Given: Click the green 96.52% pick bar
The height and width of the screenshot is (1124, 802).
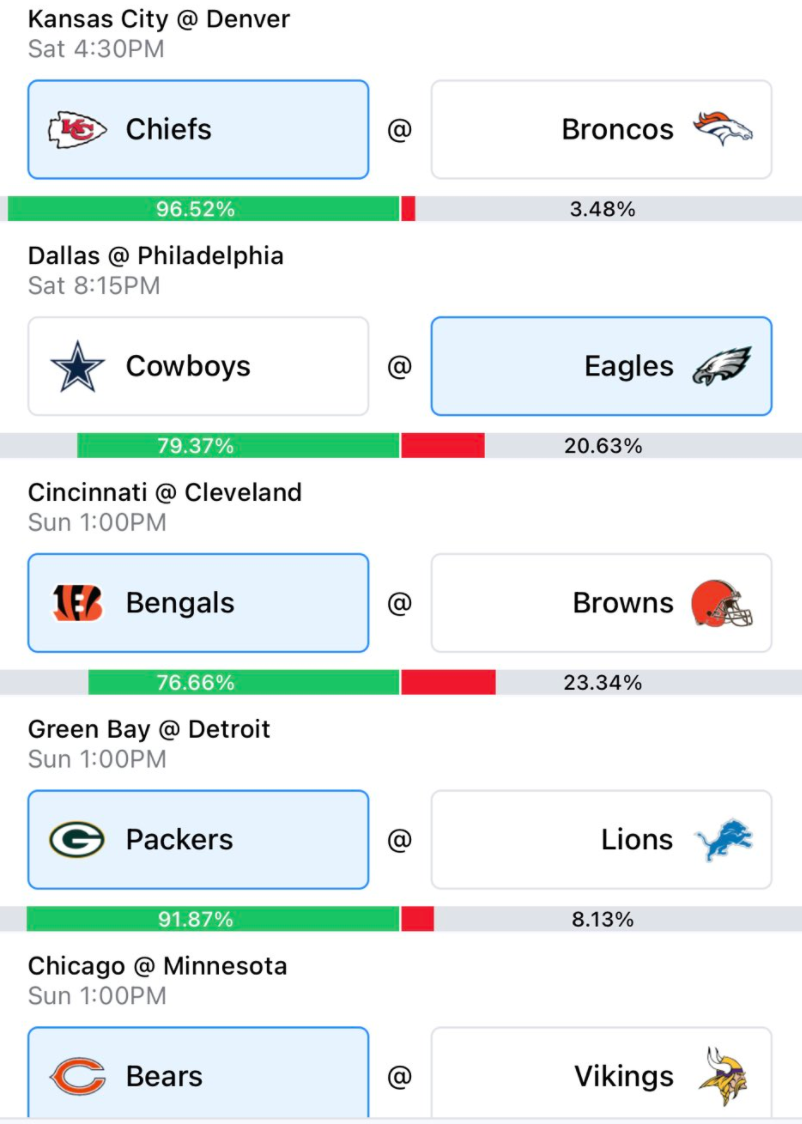Looking at the screenshot, I should tap(204, 209).
